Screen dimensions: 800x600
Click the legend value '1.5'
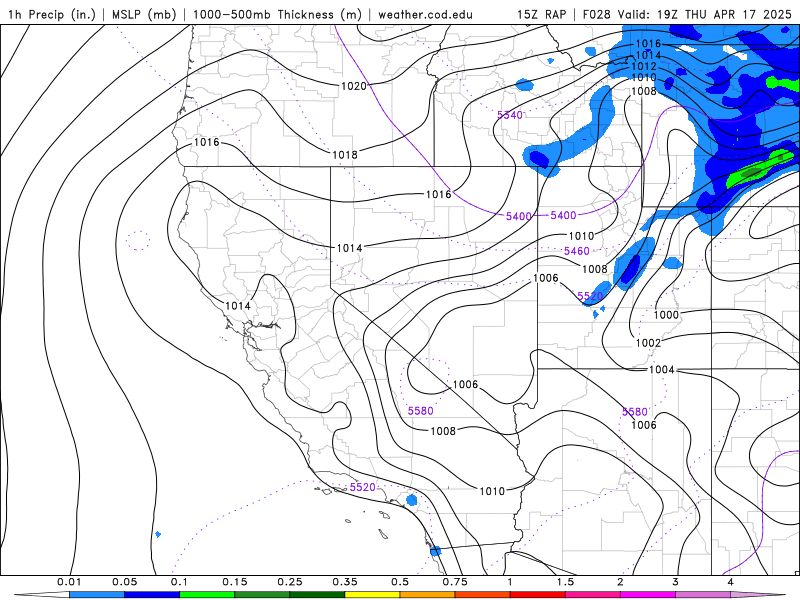click(x=565, y=582)
